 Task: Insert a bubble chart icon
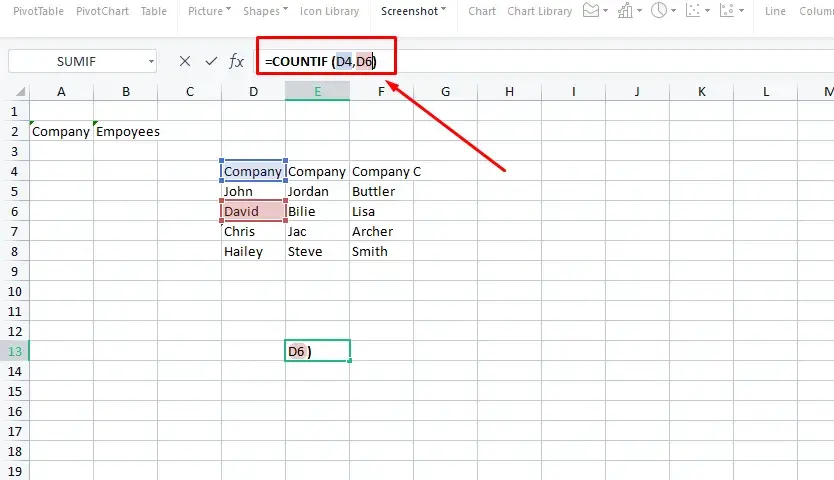(727, 11)
